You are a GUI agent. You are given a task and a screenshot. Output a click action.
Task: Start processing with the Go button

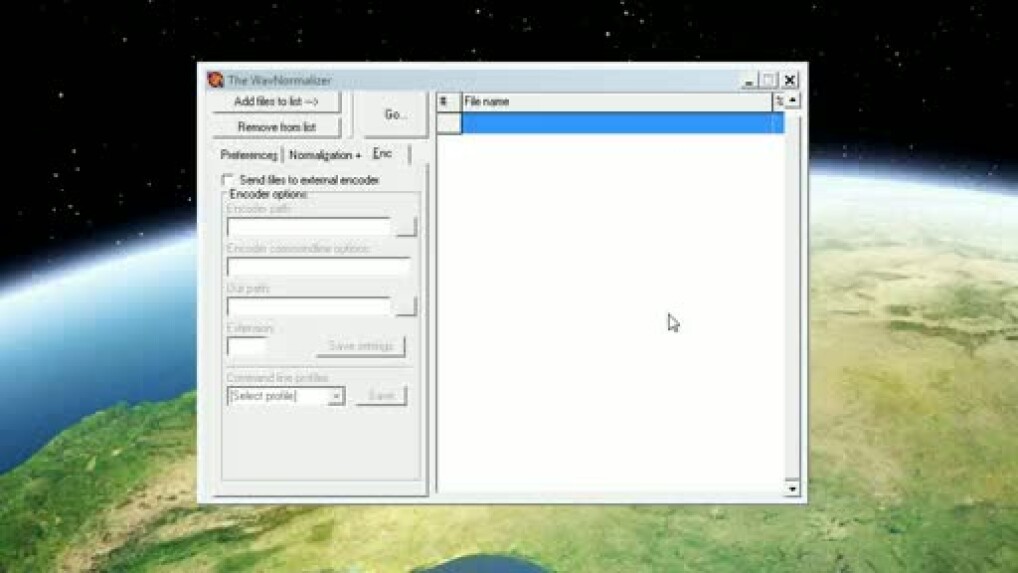tap(395, 115)
